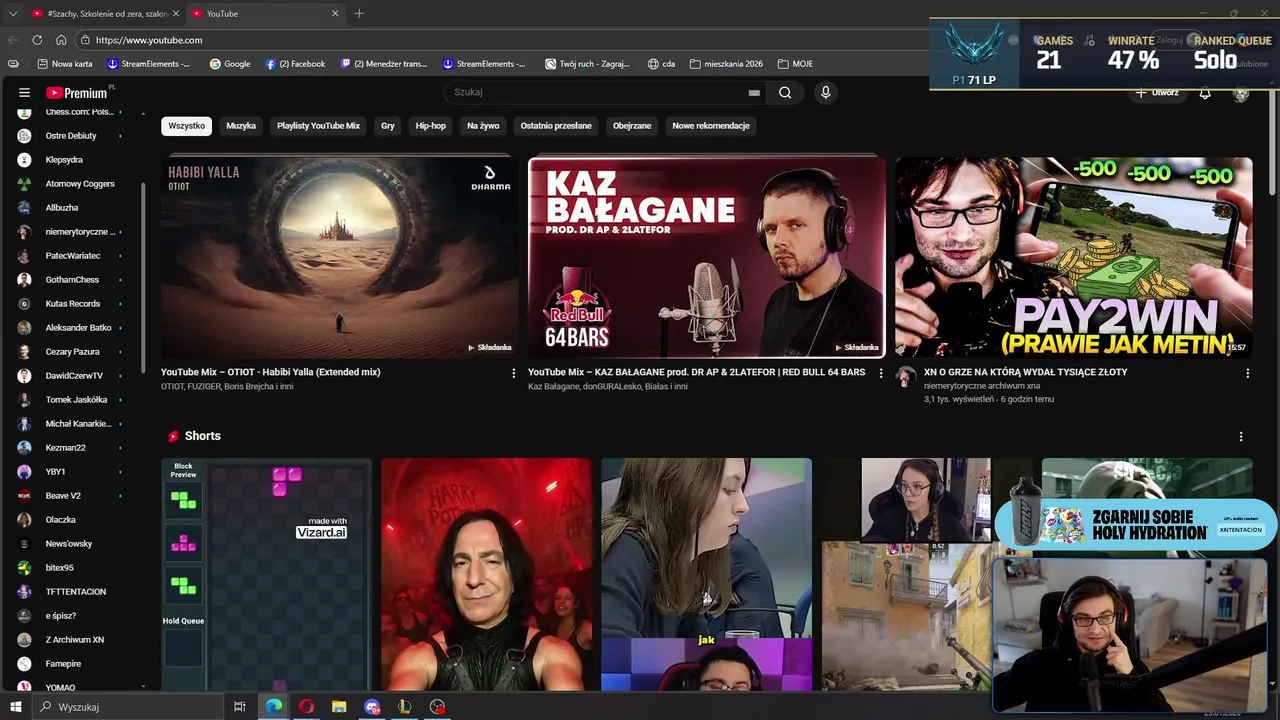Open the cda bookmark

pos(661,64)
